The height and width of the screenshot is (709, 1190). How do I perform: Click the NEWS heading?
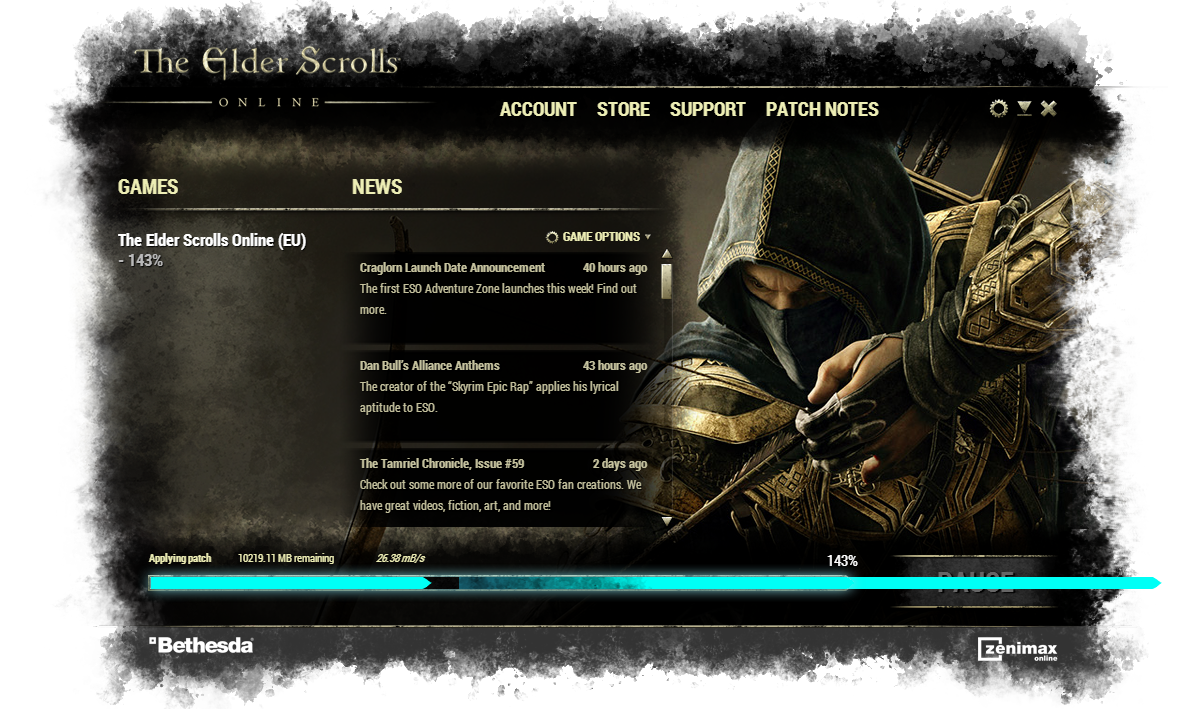tap(377, 187)
